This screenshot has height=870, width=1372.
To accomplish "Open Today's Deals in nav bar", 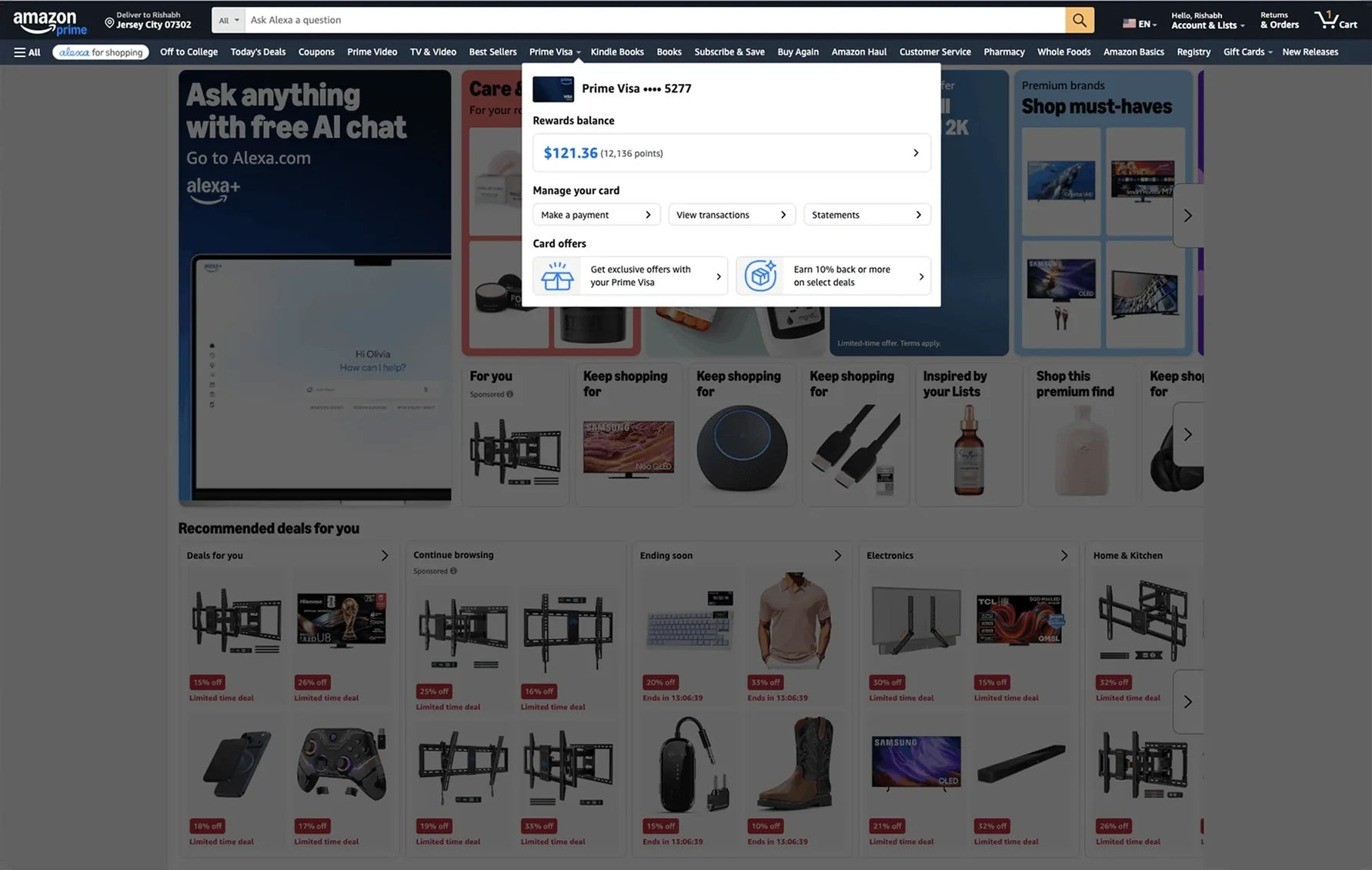I will 258,52.
